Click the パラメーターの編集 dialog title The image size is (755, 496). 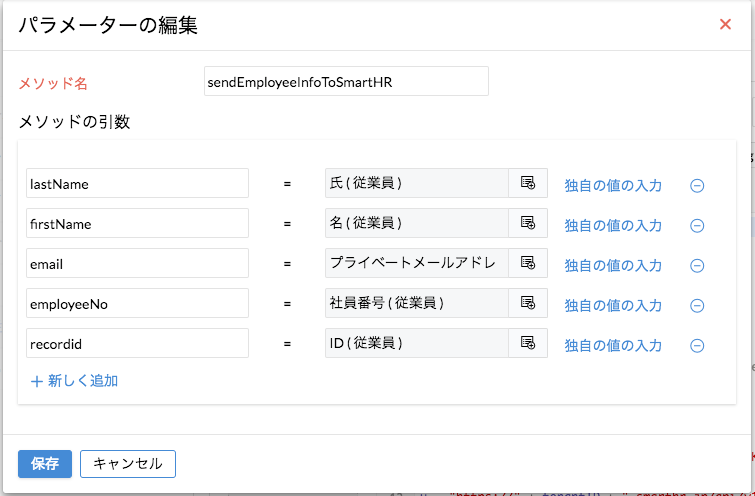tap(108, 26)
